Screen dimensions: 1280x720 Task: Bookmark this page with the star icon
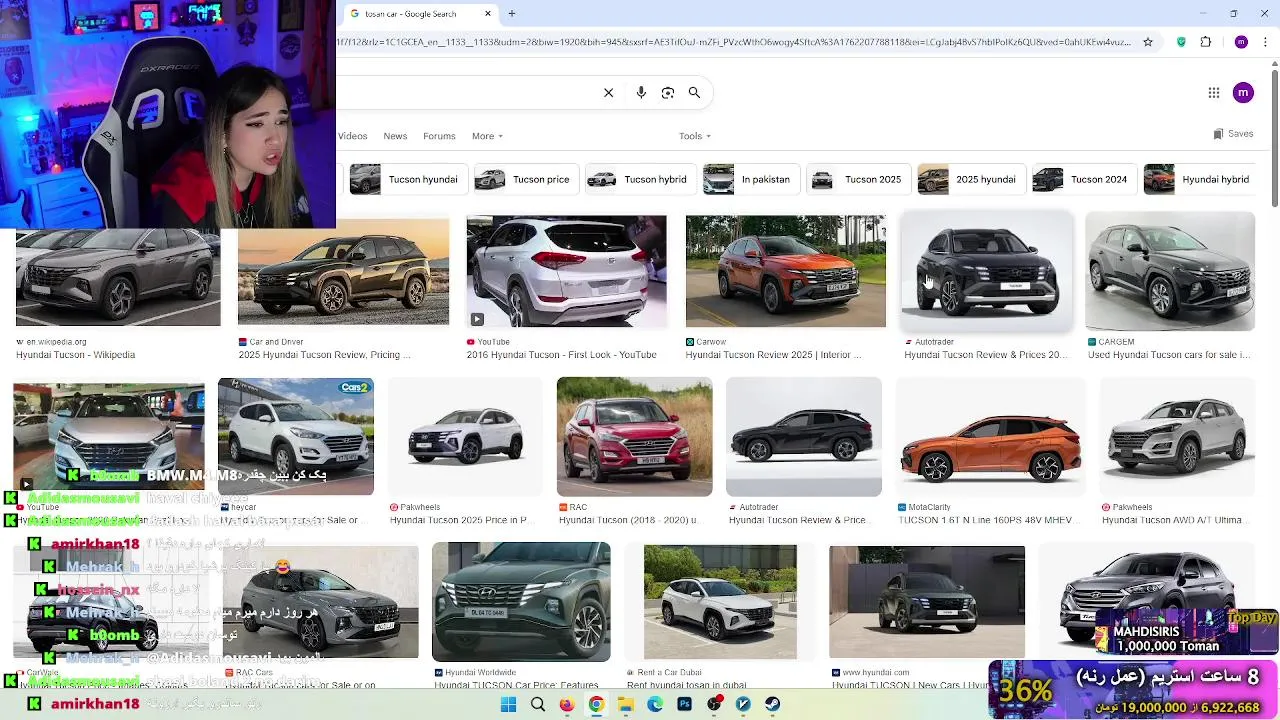pyautogui.click(x=1148, y=42)
